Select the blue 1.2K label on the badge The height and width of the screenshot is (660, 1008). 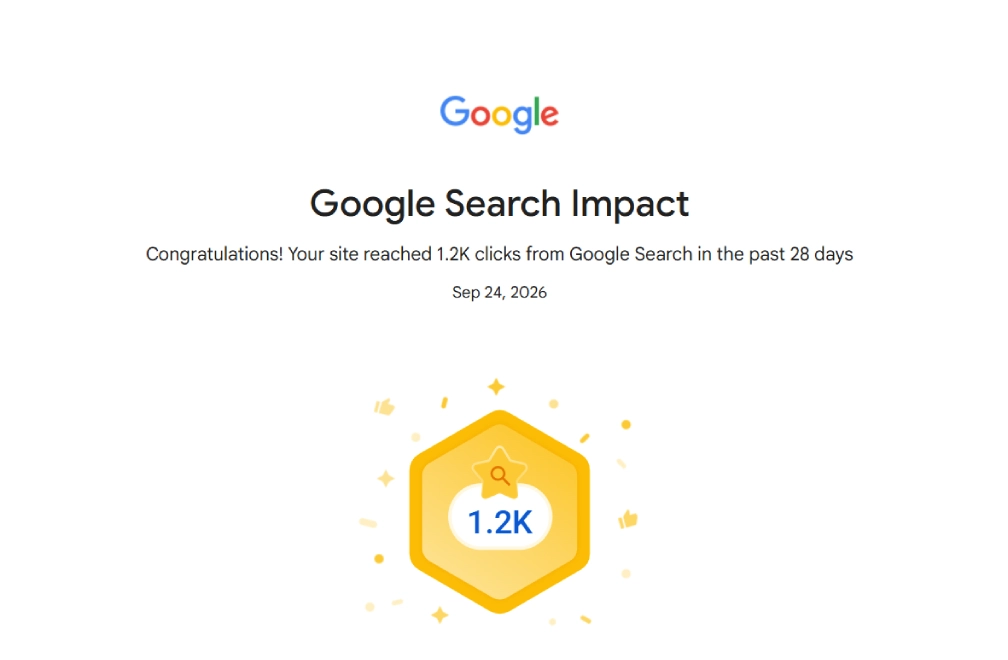click(500, 522)
